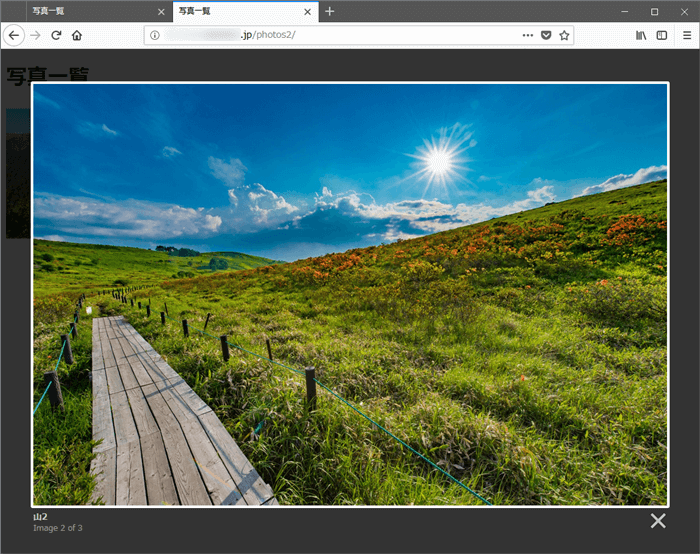The height and width of the screenshot is (554, 700).
Task: Bookmark this page with the star
Action: tap(565, 35)
